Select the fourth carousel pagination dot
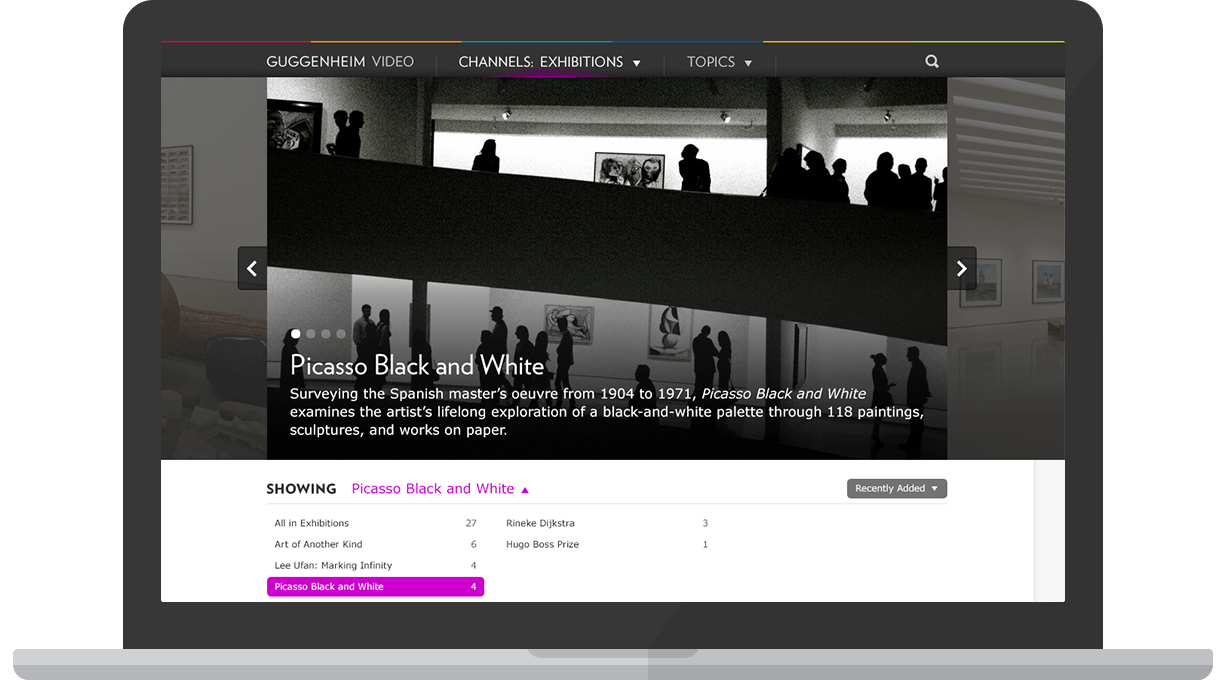Screen dimensions: 1227x680 tap(340, 334)
